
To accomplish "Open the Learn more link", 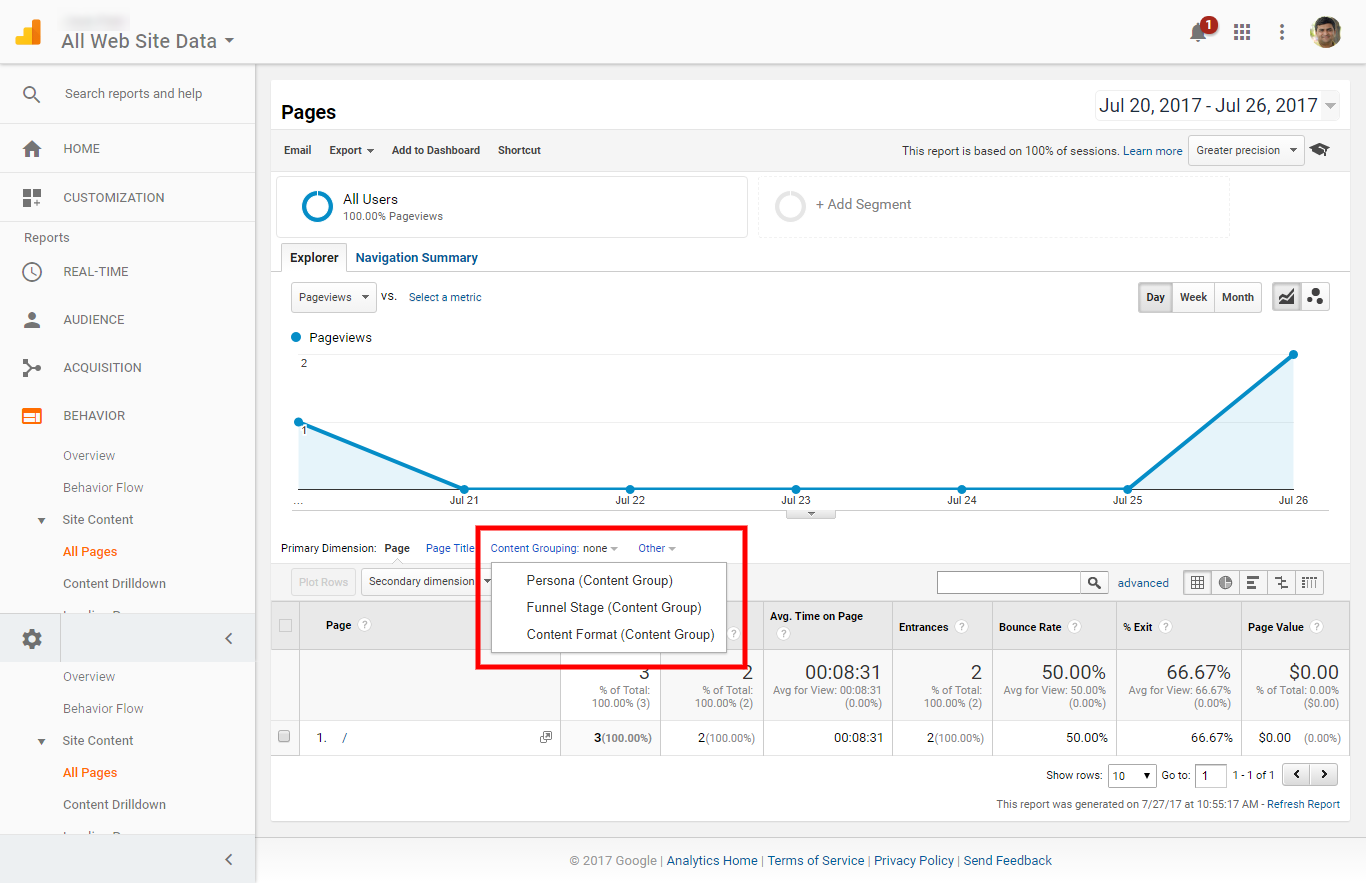I will 1152,151.
